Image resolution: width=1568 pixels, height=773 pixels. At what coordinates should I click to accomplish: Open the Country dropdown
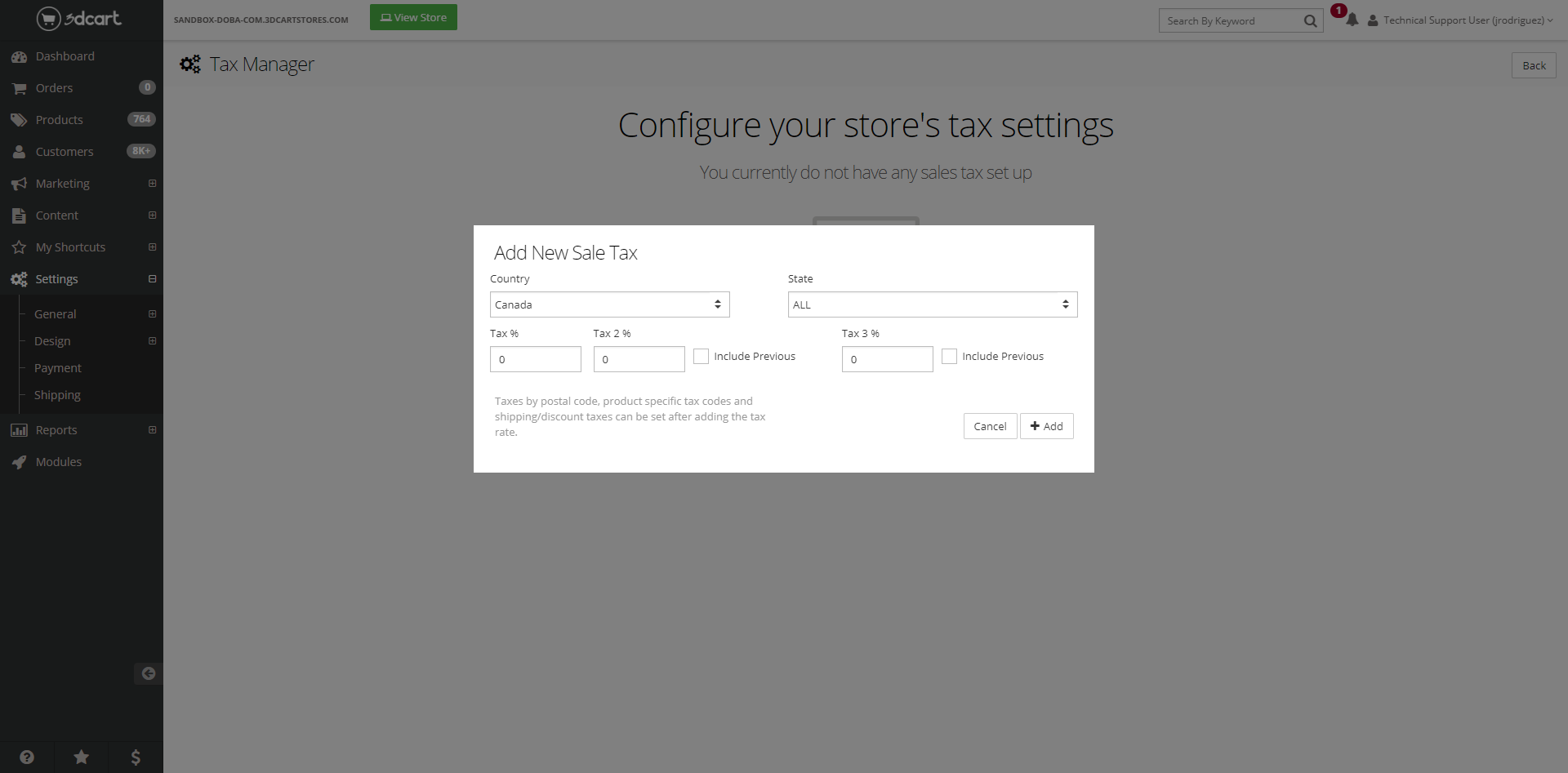609,304
